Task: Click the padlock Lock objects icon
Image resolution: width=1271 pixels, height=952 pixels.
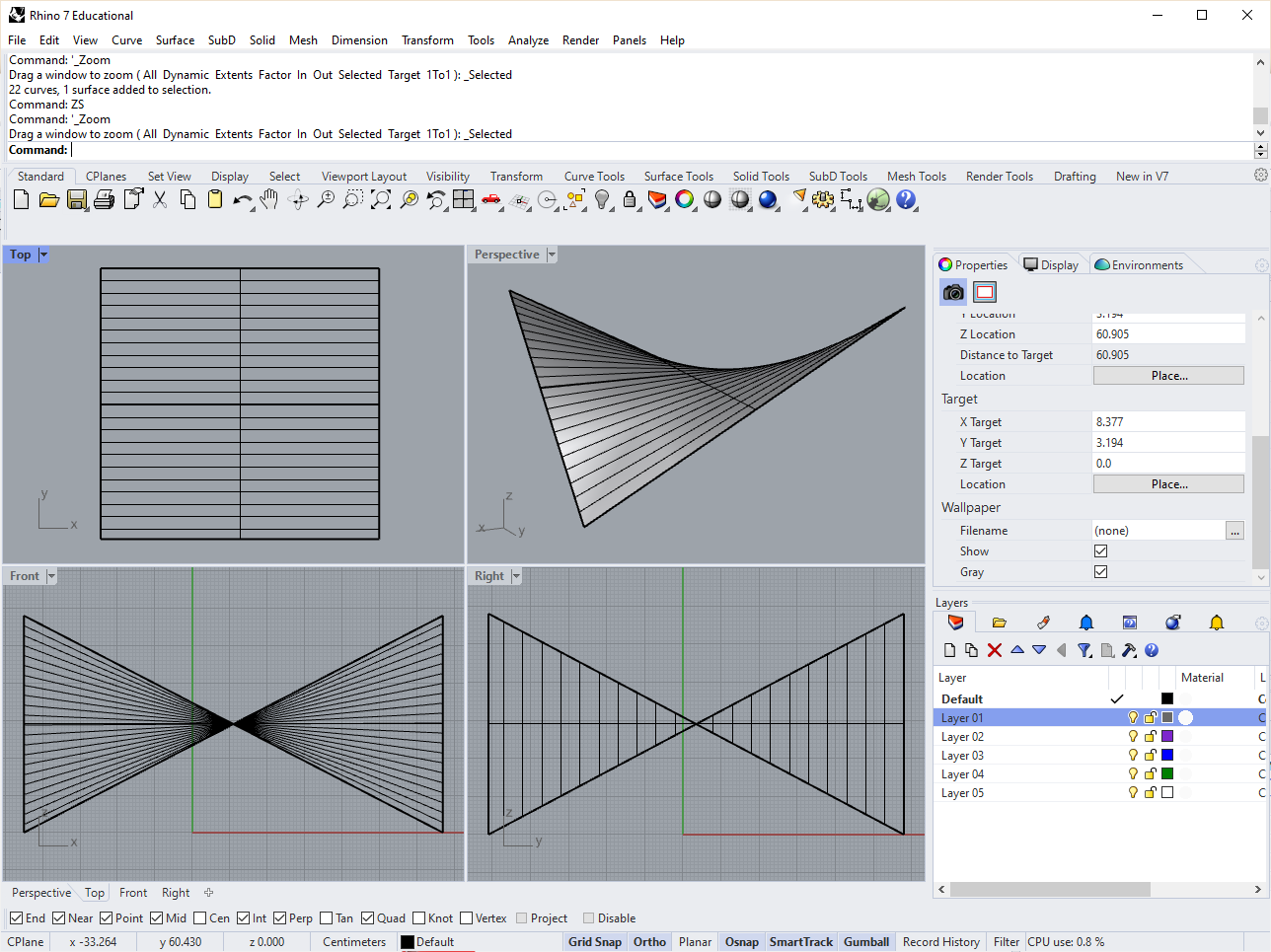Action: click(x=630, y=200)
